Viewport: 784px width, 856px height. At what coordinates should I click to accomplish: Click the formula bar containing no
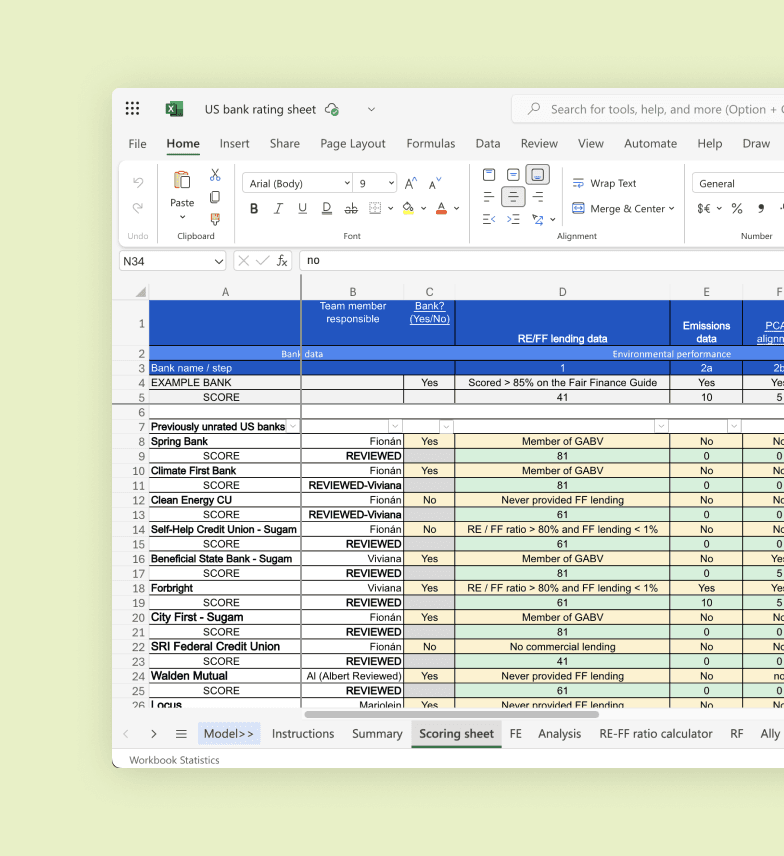[x=542, y=260]
